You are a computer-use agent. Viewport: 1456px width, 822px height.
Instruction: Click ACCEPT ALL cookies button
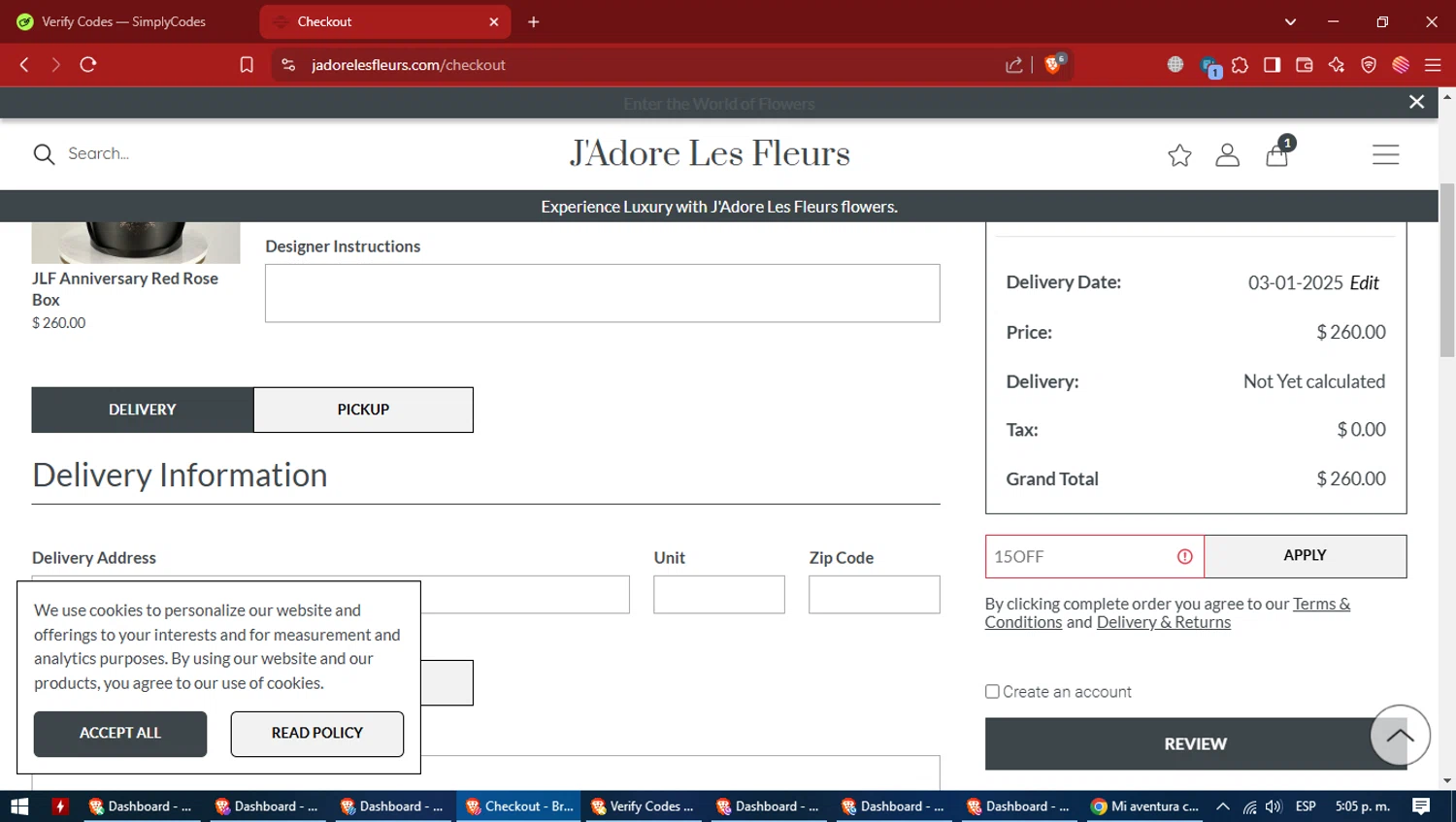pos(120,734)
